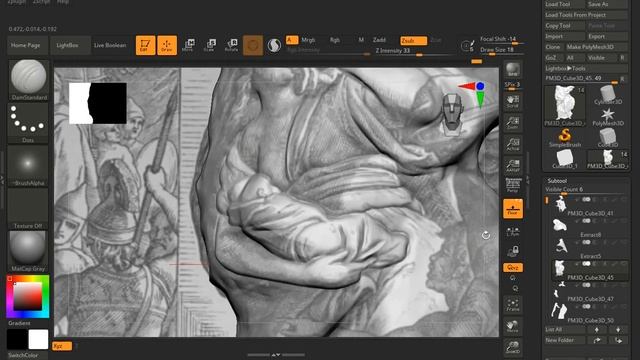
Task: Select the PM3D_Cube3D_41 subtool
Action: [588, 206]
